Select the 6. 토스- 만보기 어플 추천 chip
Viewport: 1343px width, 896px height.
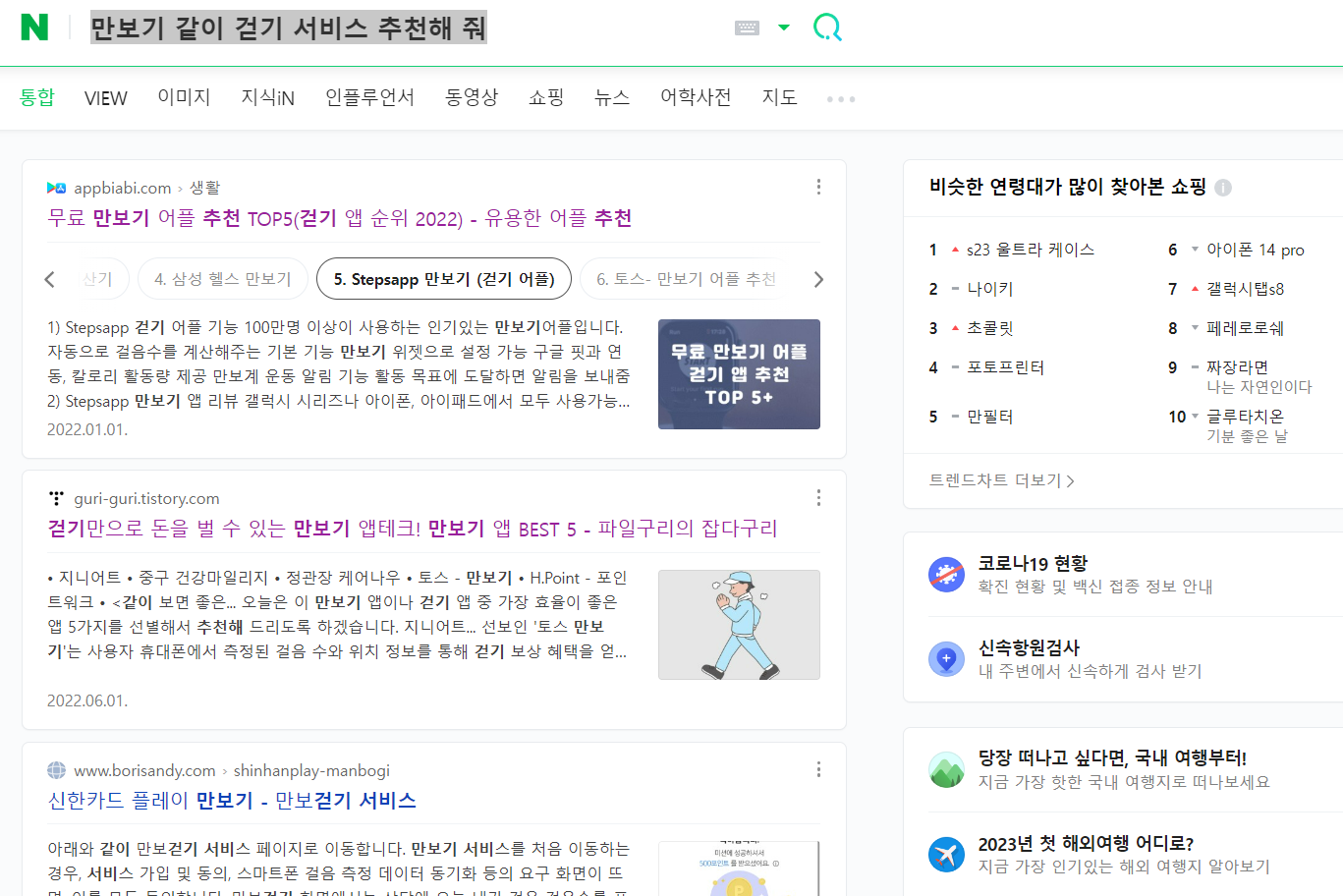(686, 279)
